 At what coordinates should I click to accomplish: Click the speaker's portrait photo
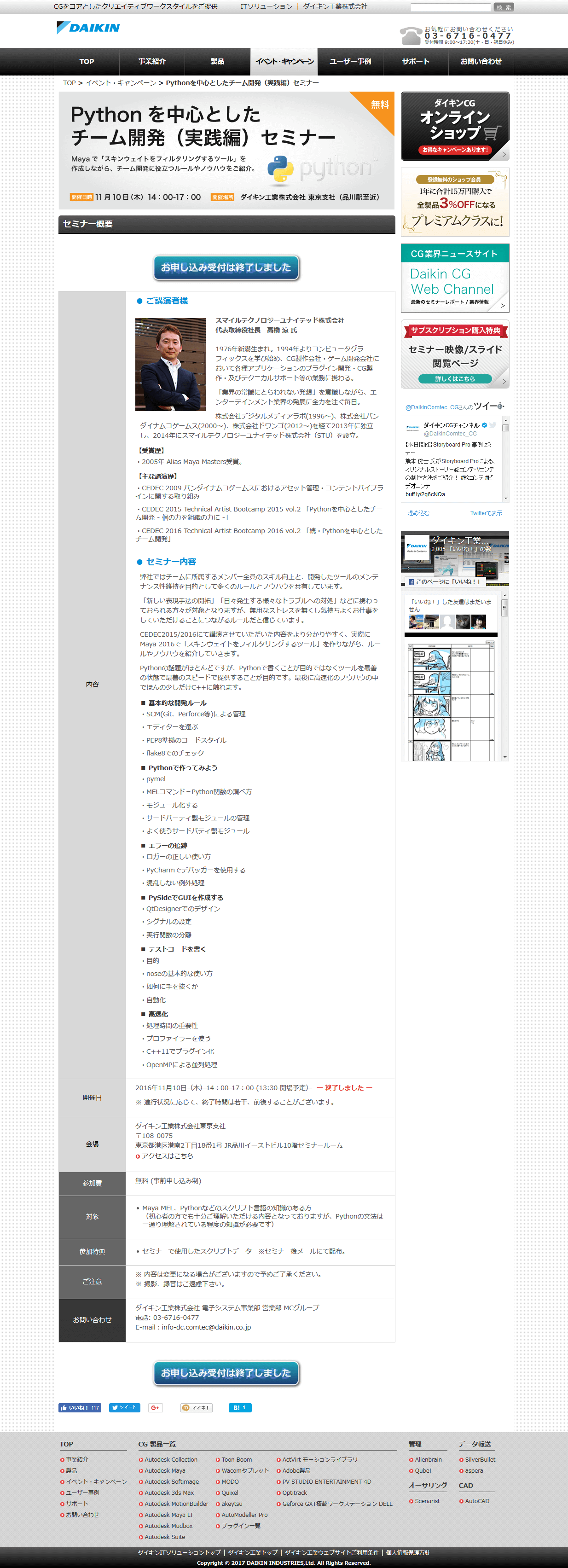click(x=170, y=365)
